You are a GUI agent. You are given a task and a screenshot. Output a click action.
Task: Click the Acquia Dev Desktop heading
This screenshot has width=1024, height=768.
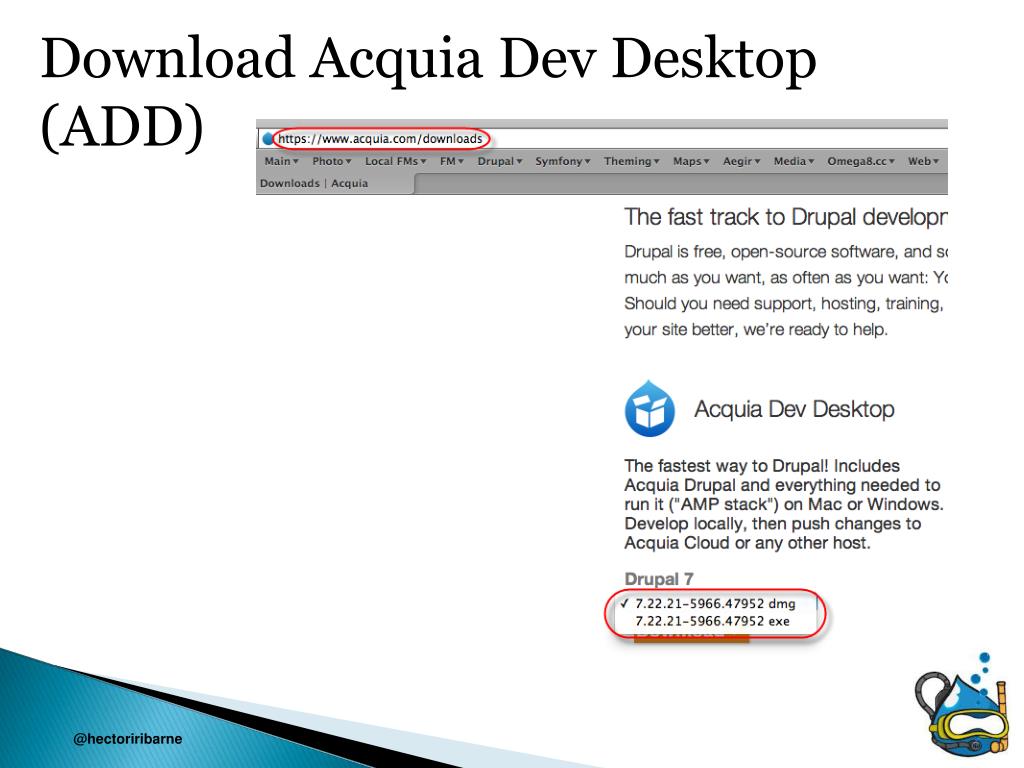(x=794, y=409)
